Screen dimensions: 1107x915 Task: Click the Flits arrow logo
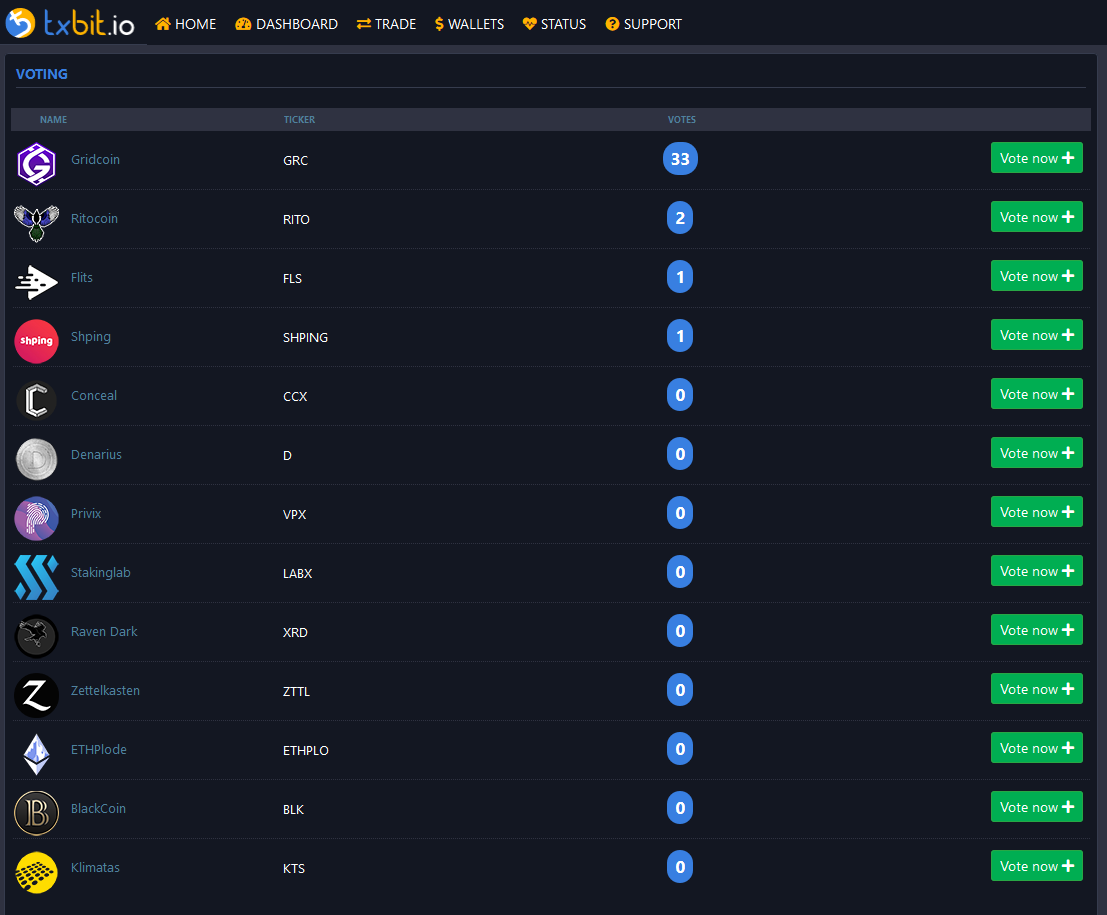point(36,282)
